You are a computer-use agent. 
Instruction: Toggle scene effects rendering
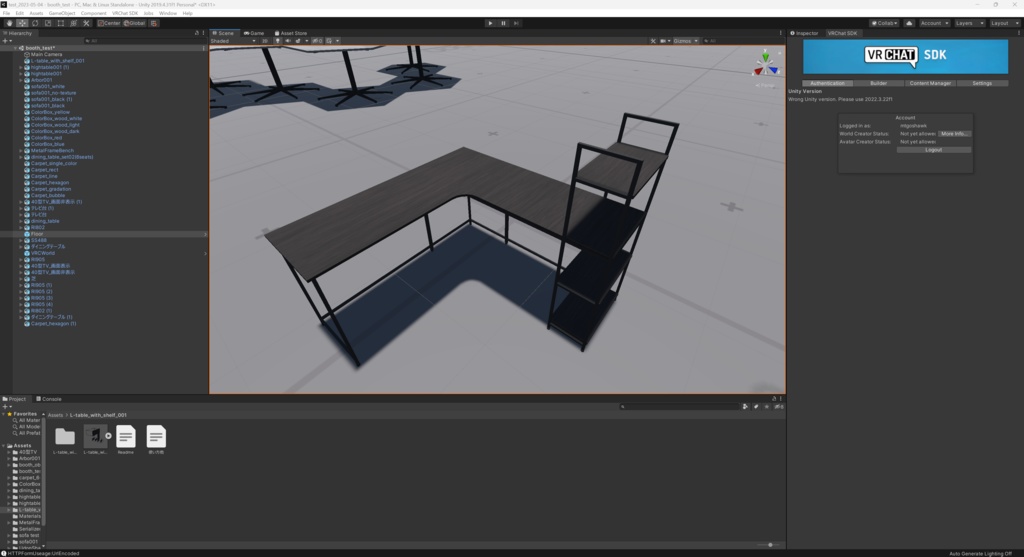click(300, 40)
